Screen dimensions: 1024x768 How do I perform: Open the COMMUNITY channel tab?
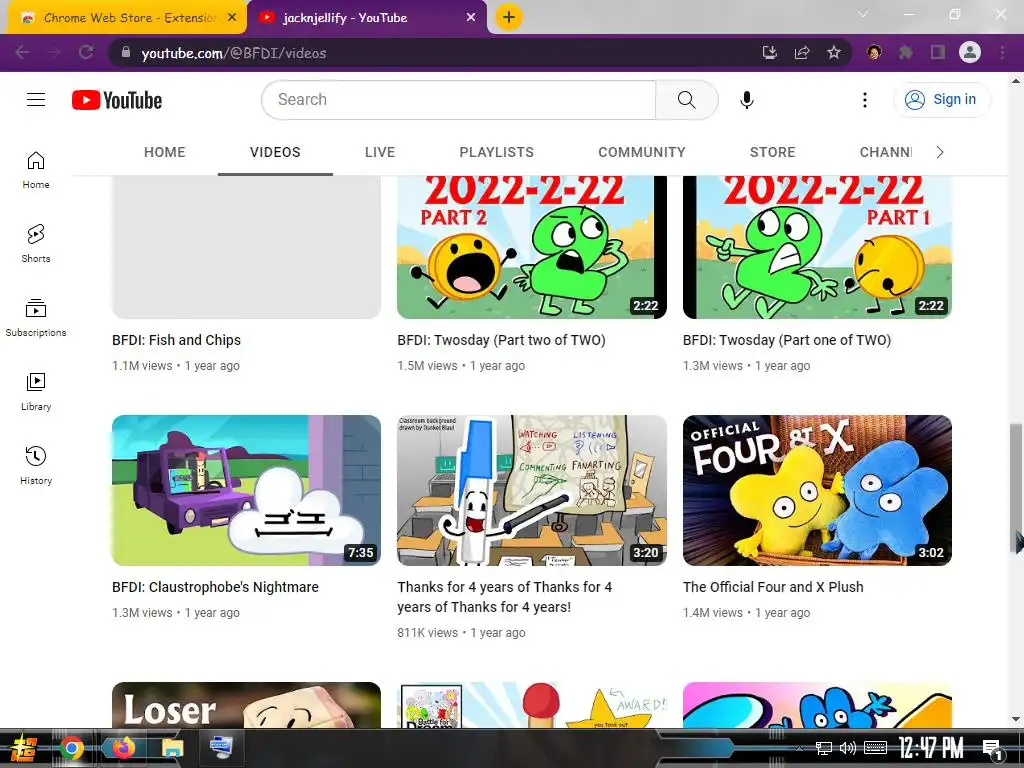point(642,152)
